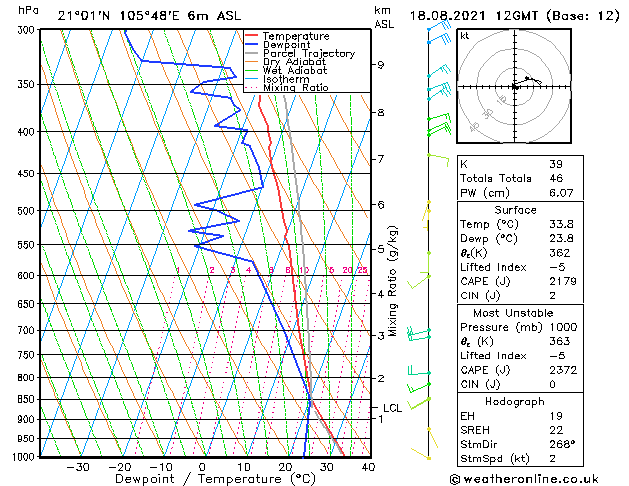The width and height of the screenshot is (629, 486).
Task: Click the coordinates text '21°01'N 105°48'E 6m ASL'
Action: click(x=149, y=16)
